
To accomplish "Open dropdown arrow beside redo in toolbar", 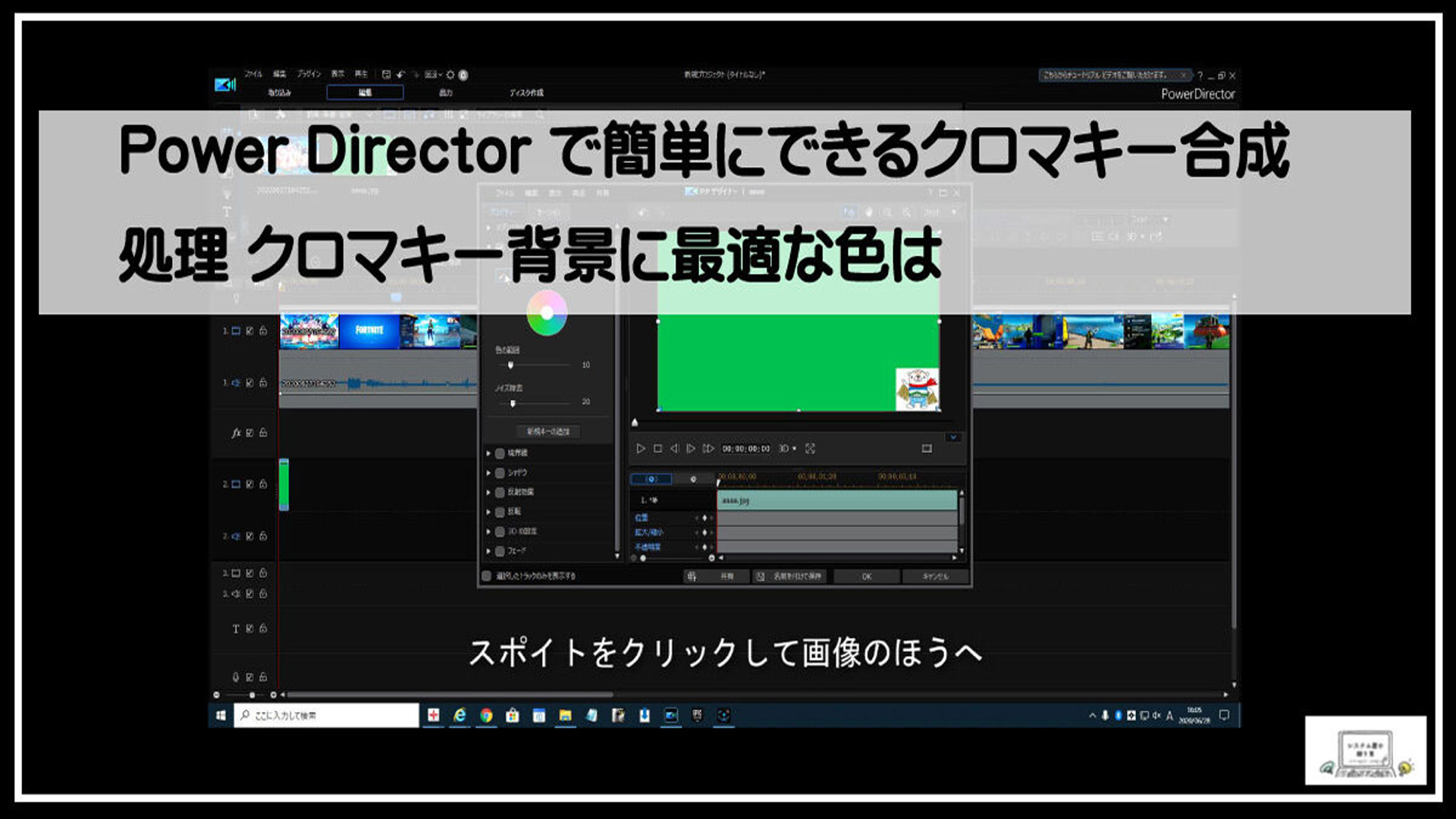I will 441,74.
